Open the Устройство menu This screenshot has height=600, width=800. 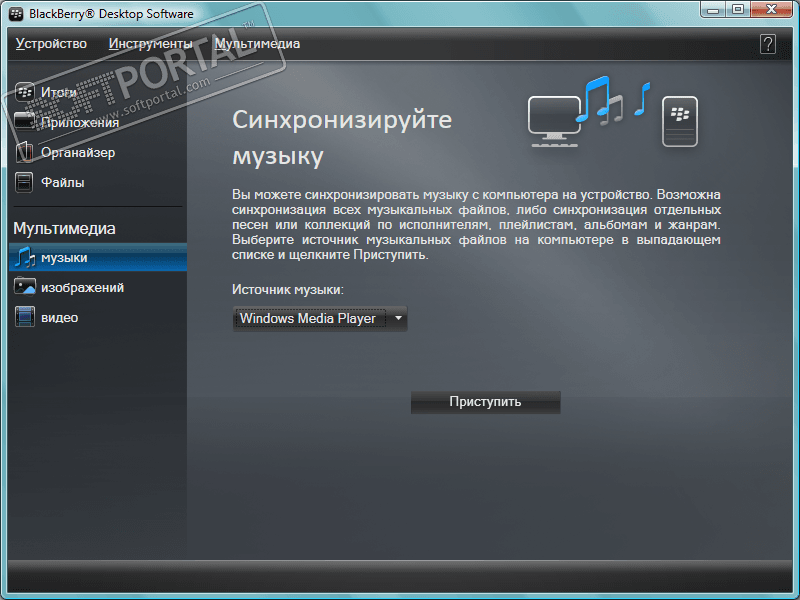(x=51, y=44)
